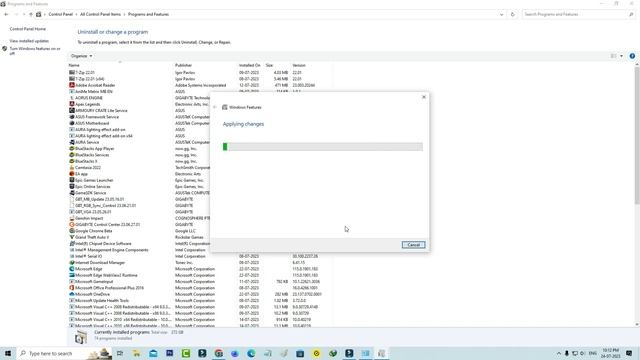Select the Genshin Impact entry
The width and height of the screenshot is (640, 360).
(89, 218)
